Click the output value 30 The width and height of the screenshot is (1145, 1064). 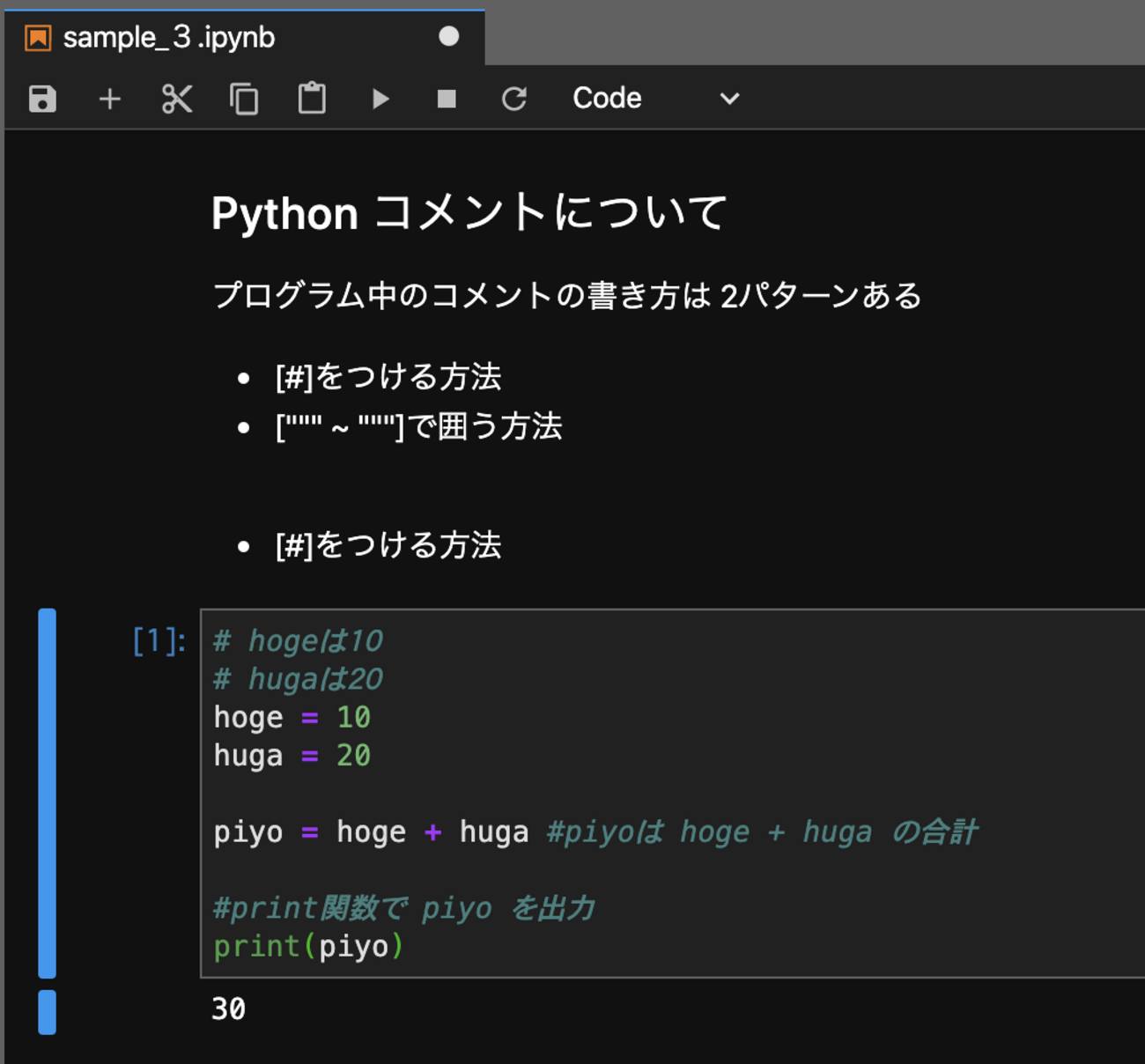(x=229, y=1009)
